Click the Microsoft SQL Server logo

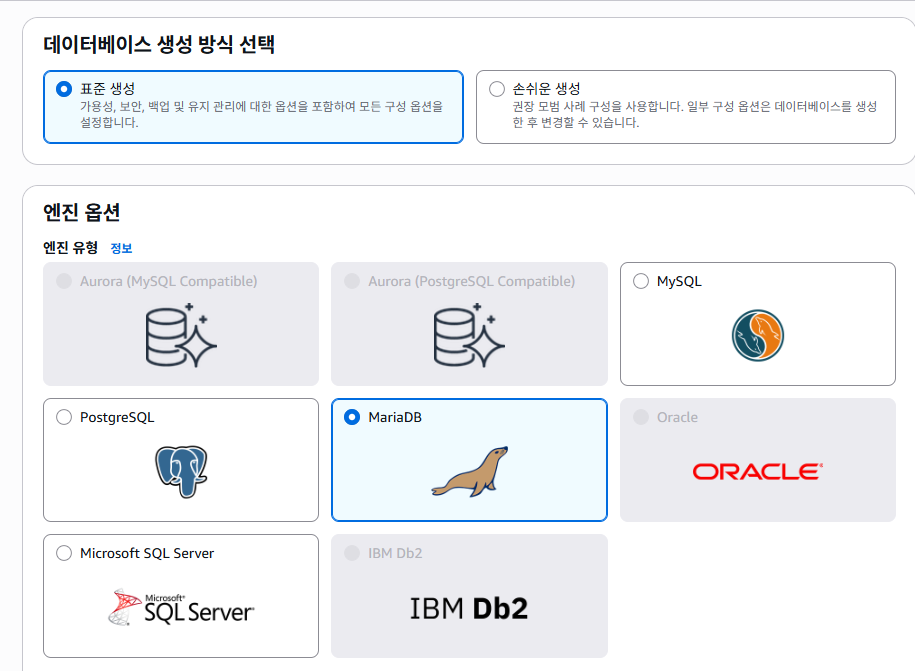click(181, 607)
